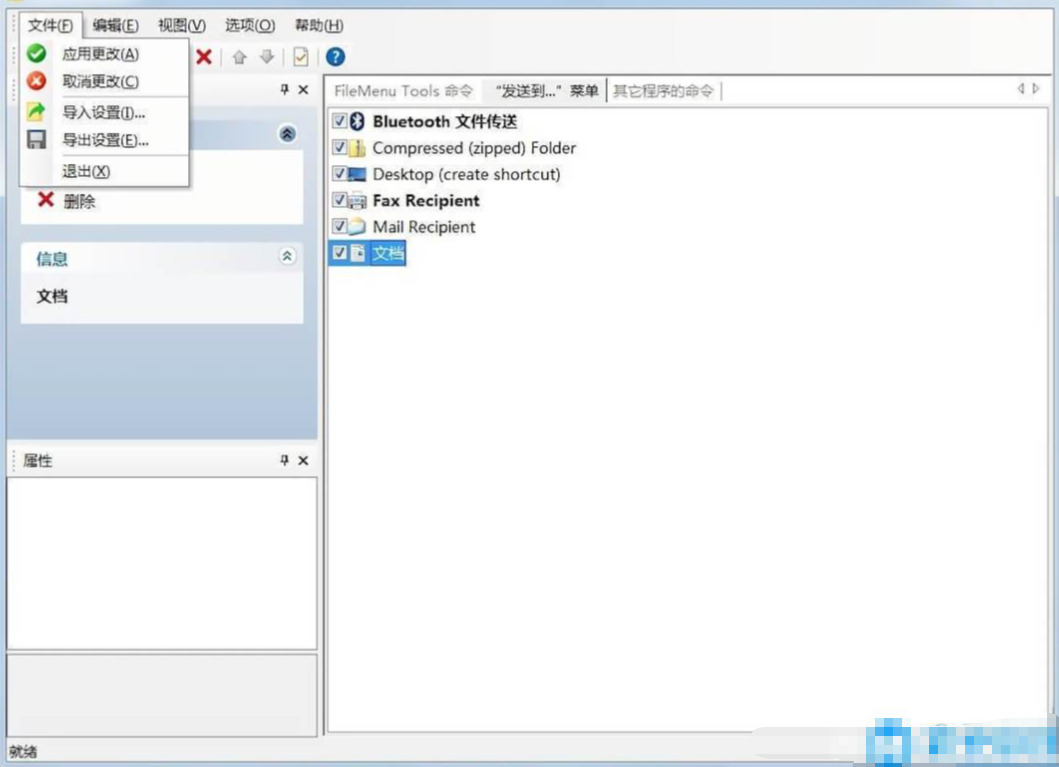Click the Export Settings floppy disk icon
Viewport: 1059px width, 767px height.
tap(36, 139)
